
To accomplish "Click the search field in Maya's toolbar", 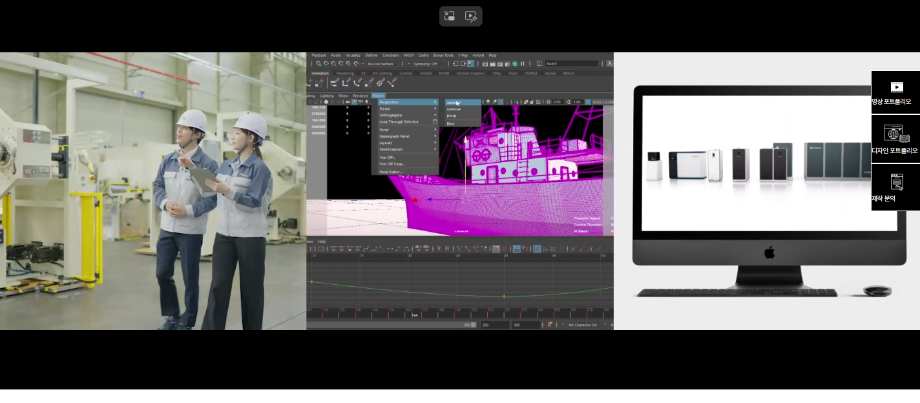I will pos(570,63).
